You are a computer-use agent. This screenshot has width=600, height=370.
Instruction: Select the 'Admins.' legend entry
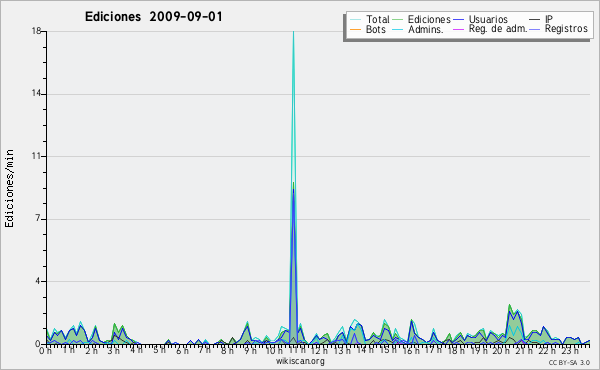click(426, 29)
